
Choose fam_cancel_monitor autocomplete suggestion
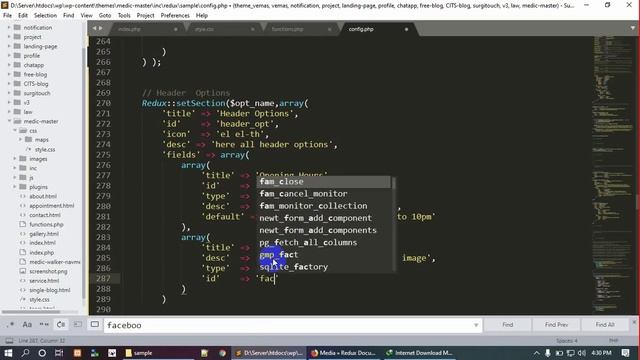(x=324, y=194)
